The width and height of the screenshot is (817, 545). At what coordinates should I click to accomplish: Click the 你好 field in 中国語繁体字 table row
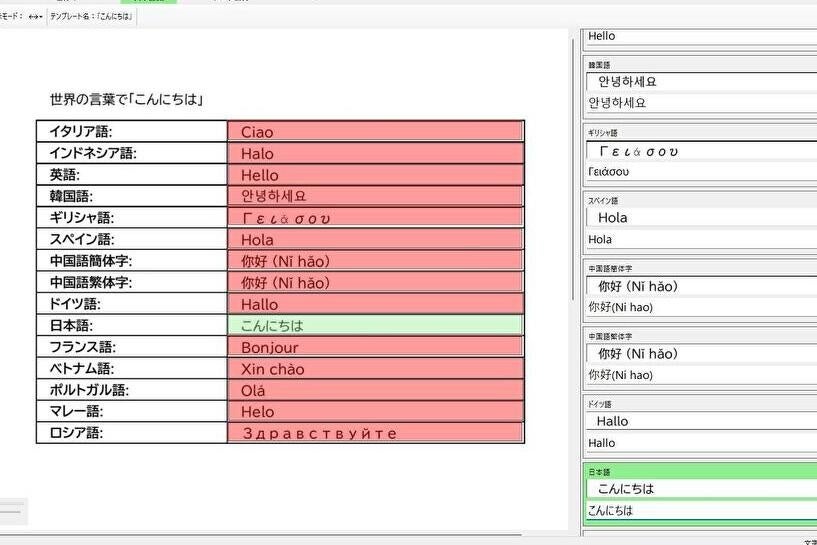click(x=376, y=282)
